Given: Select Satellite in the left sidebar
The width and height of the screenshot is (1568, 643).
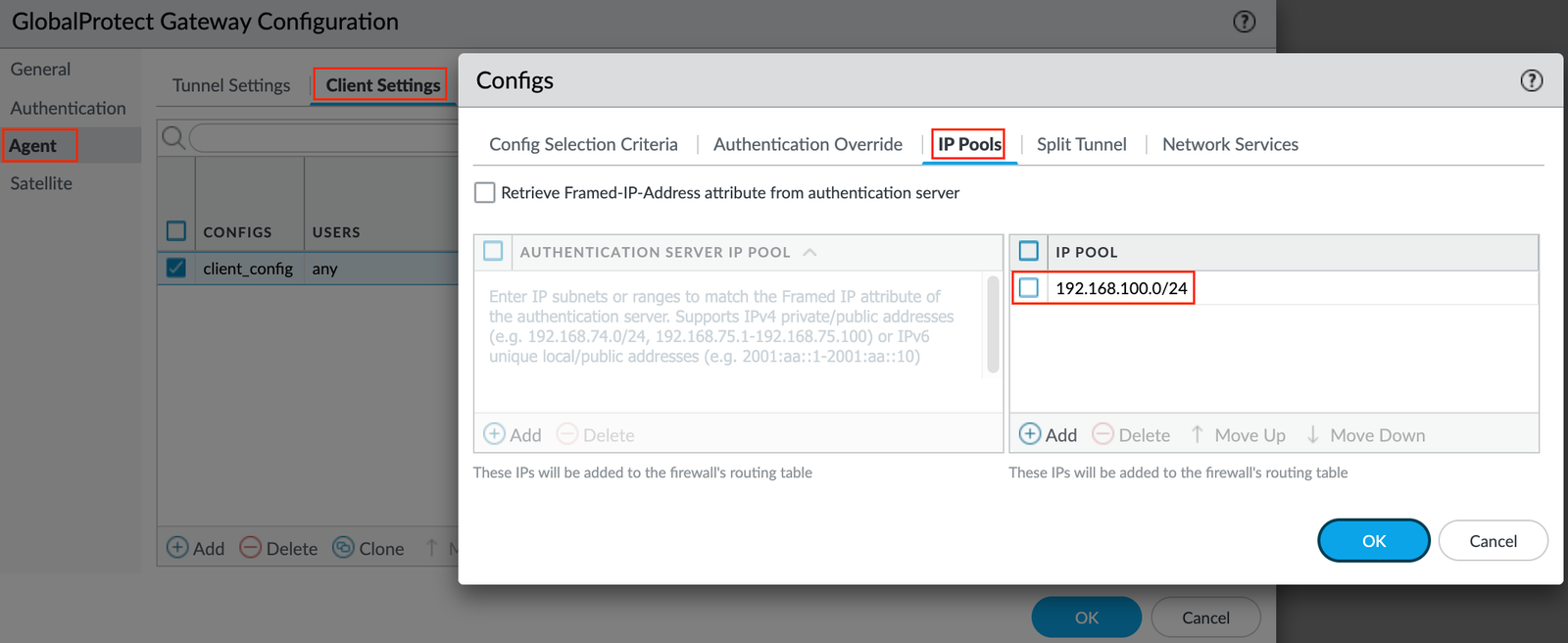Looking at the screenshot, I should [x=40, y=182].
